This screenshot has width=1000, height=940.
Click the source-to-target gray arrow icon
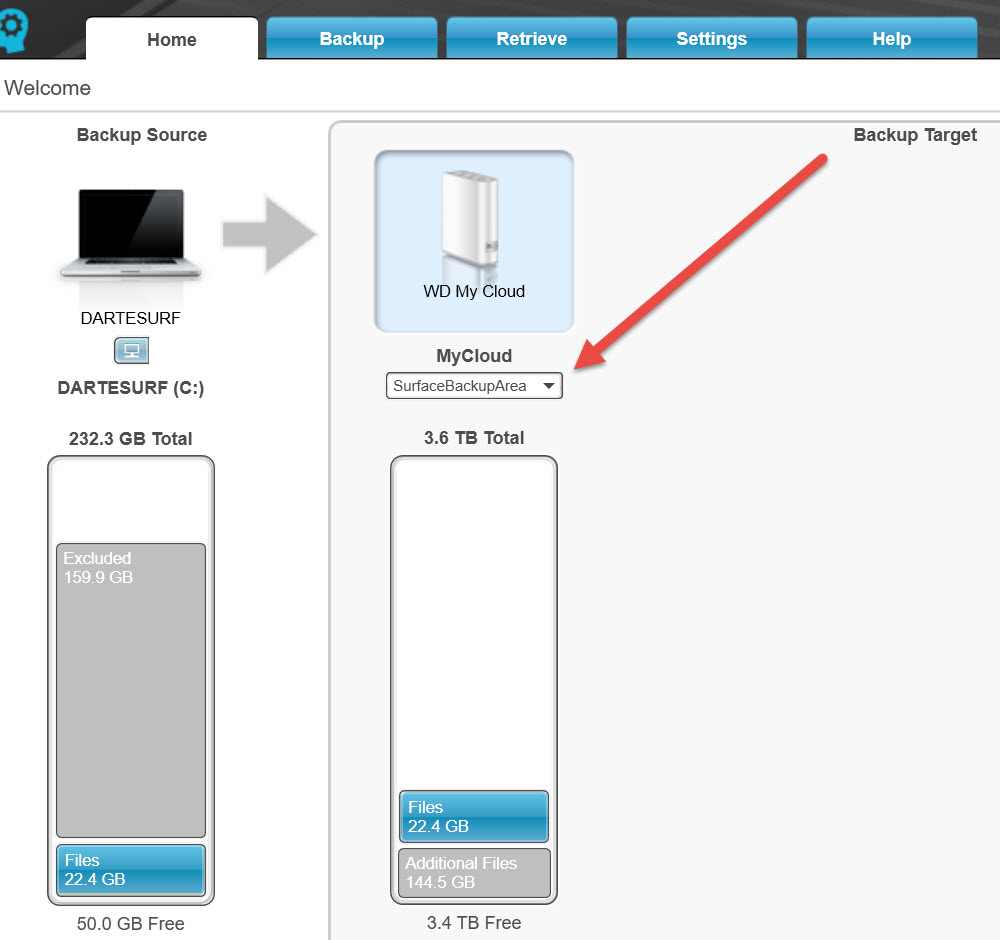click(x=269, y=235)
